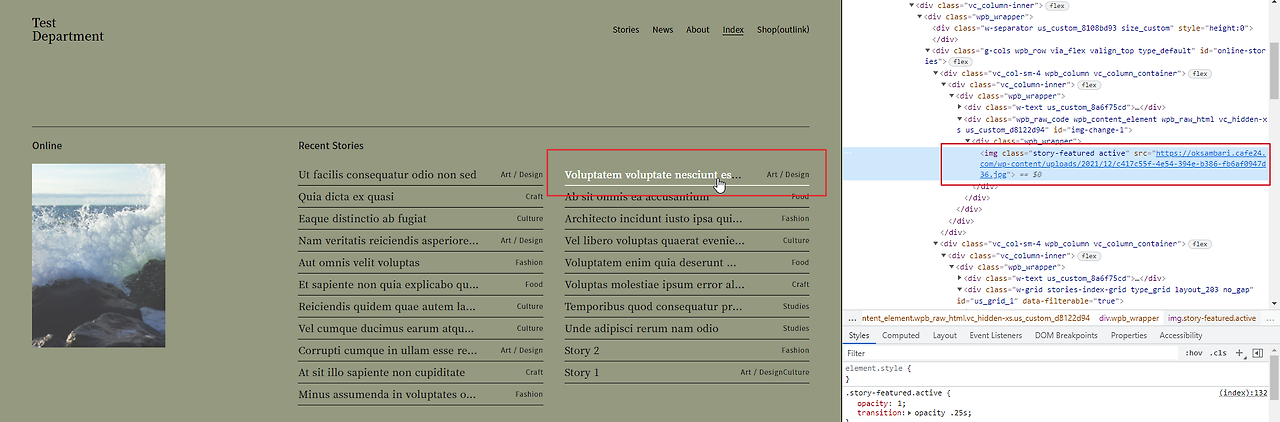Focus the styles Filter field
The height and width of the screenshot is (422, 1280).
(1010, 353)
